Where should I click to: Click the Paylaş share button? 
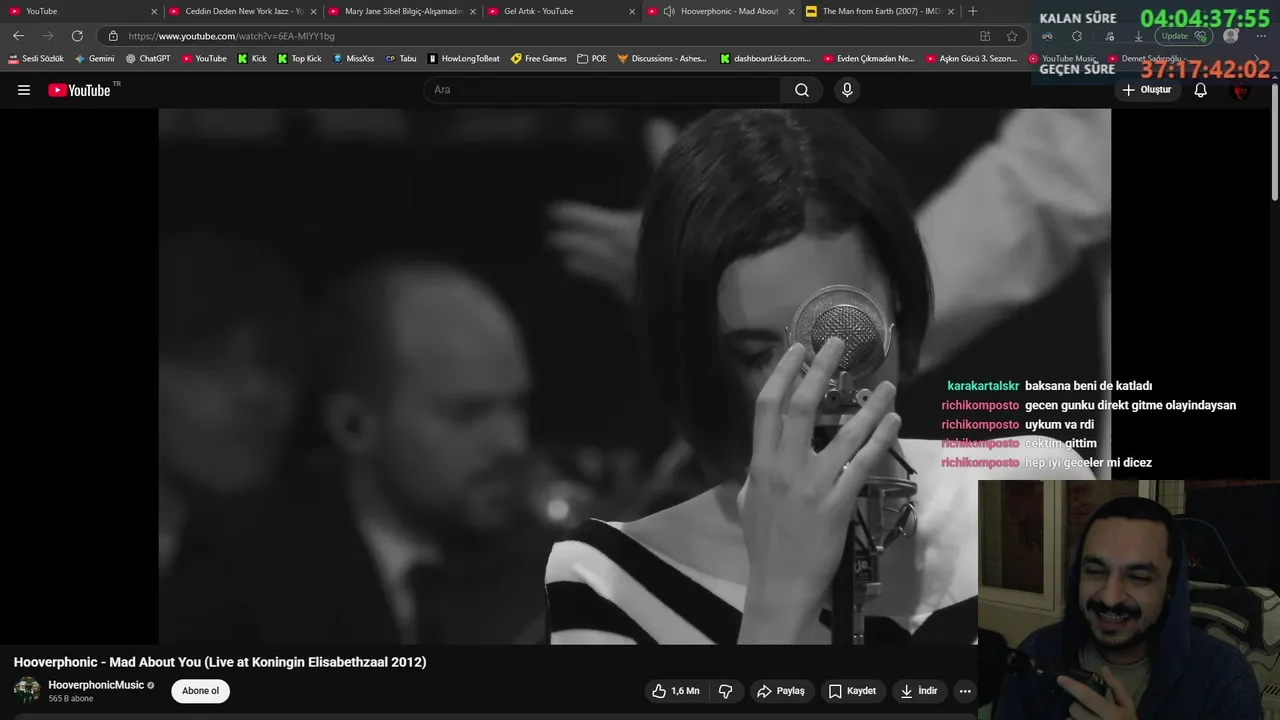click(781, 691)
